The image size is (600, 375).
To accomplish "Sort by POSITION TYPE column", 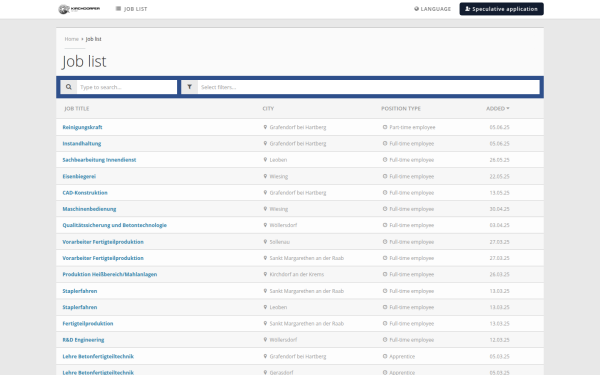I will (x=401, y=109).
